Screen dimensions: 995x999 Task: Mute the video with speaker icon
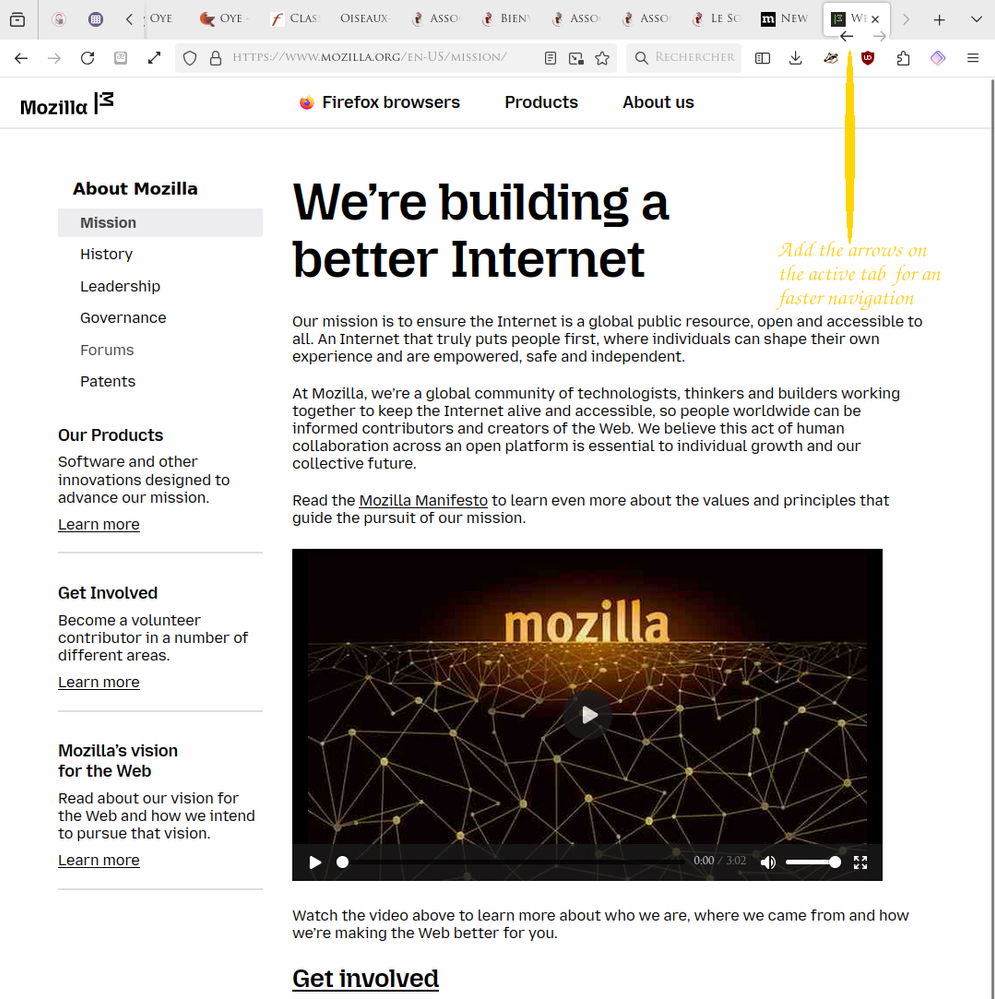[x=767, y=862]
